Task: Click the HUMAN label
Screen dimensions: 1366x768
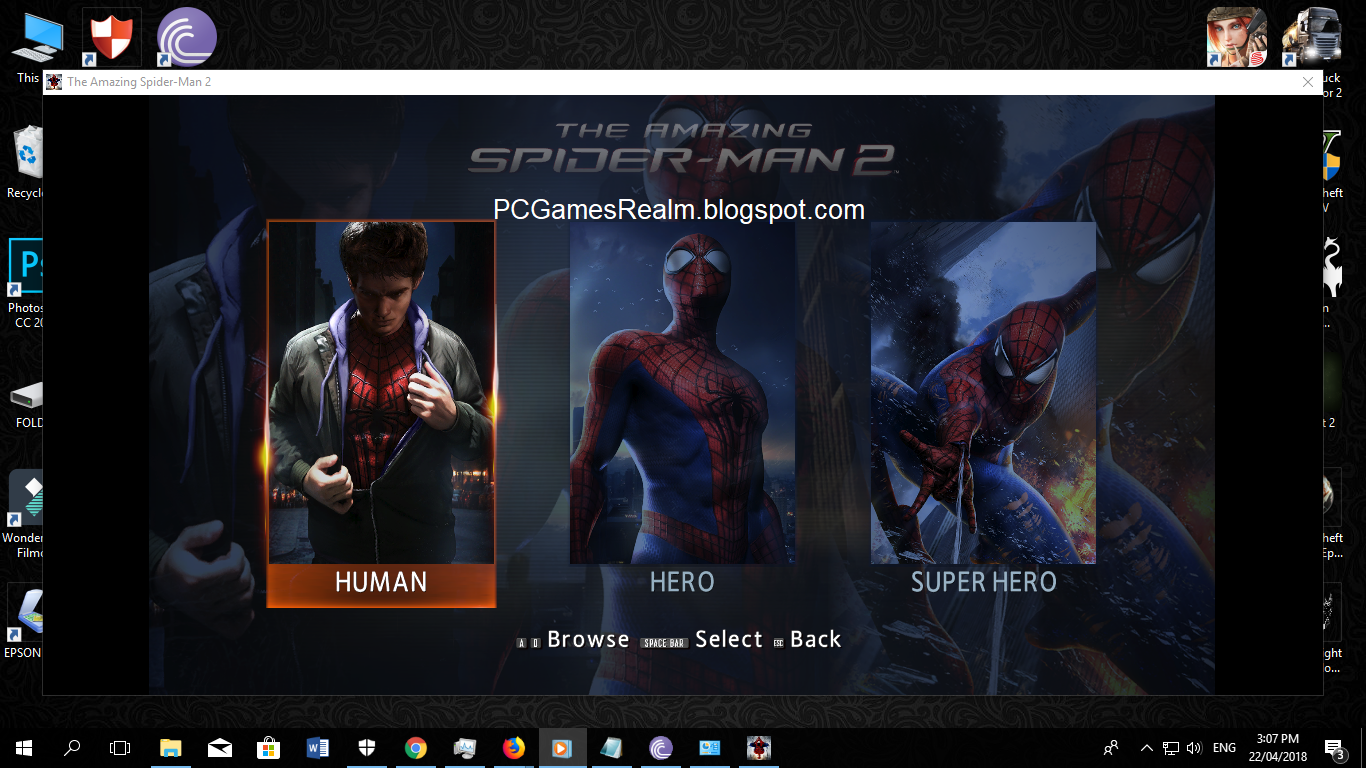Action: click(381, 582)
